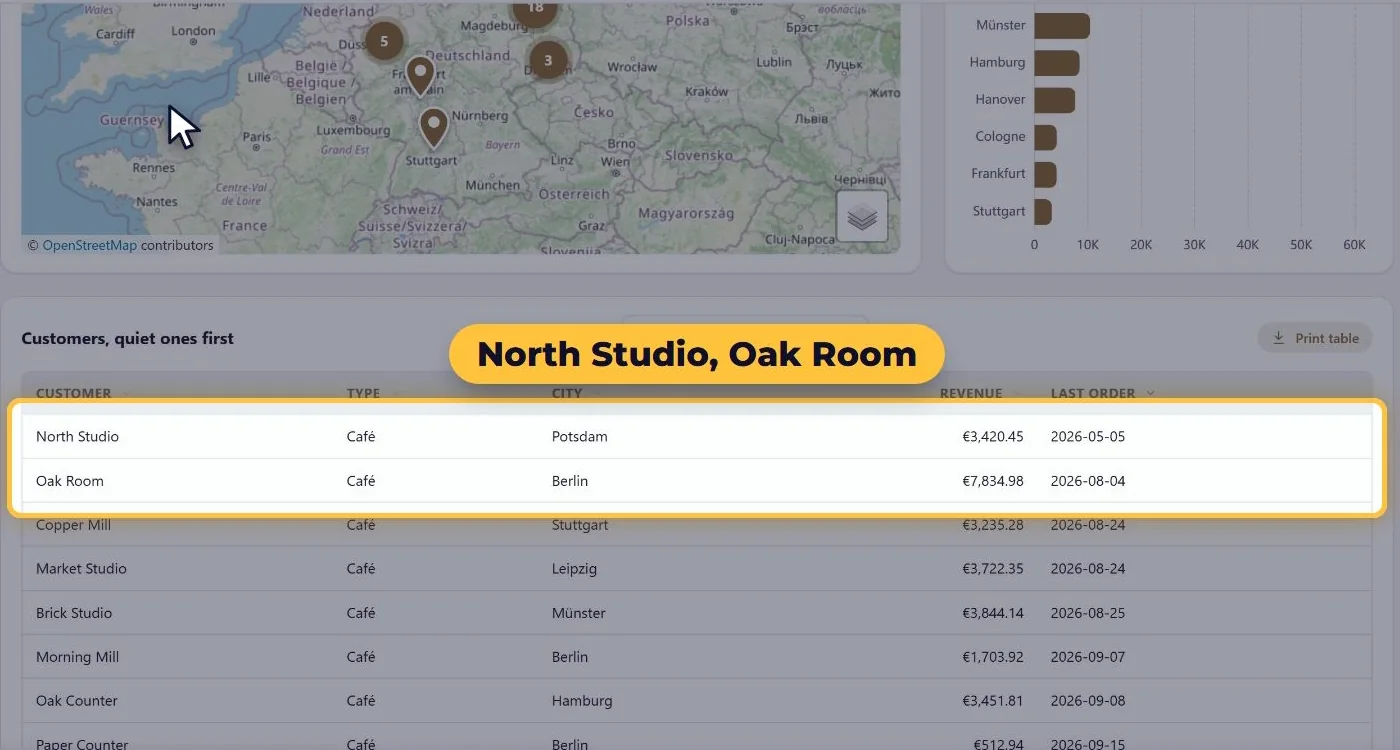The image size is (1400, 750).
Task: Click the Hanover bar in the chart
Action: (1055, 99)
